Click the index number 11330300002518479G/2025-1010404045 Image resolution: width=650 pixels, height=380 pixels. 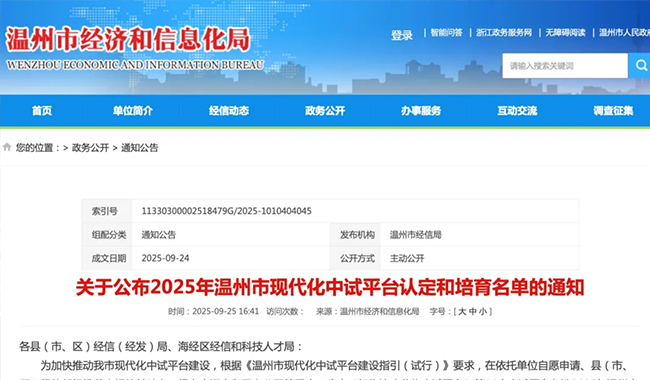click(226, 211)
